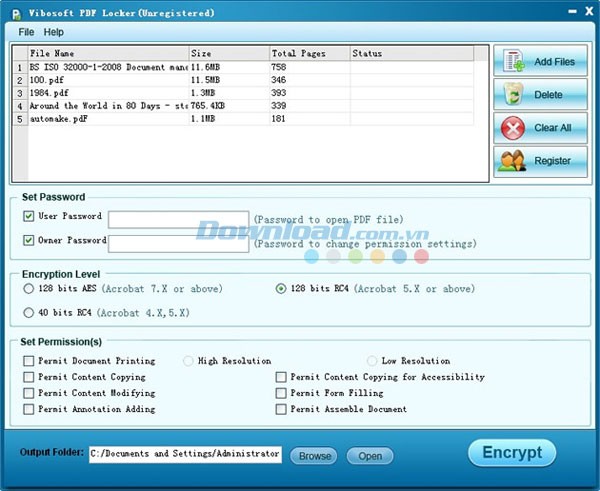
Task: Click the 765.4KB size cell
Action: tap(230, 106)
